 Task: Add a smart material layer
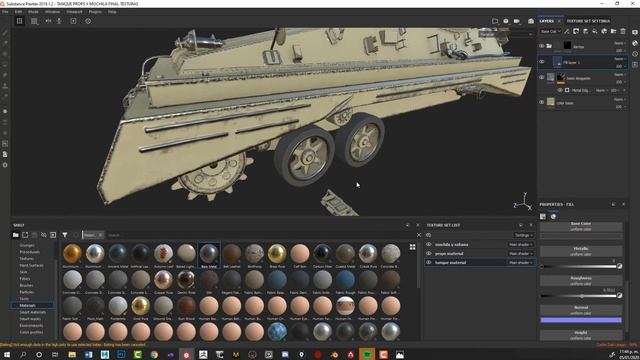[604, 31]
